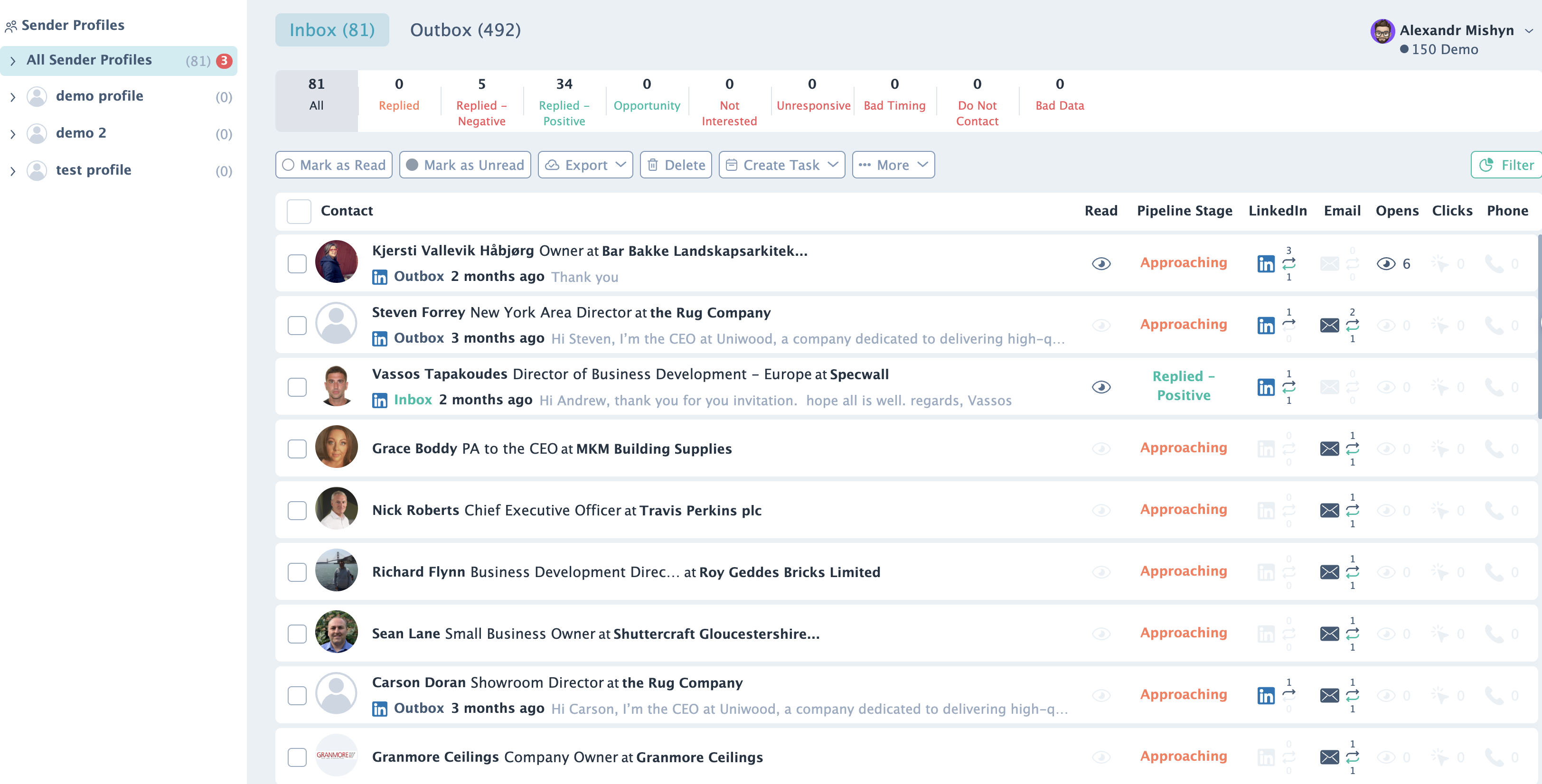Click email envelope icon in Steven Forrey row
Image resolution: width=1542 pixels, height=784 pixels.
(x=1329, y=326)
